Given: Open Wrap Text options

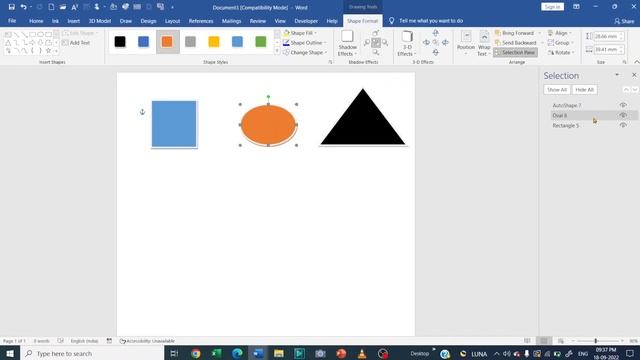Looking at the screenshot, I should (x=484, y=43).
